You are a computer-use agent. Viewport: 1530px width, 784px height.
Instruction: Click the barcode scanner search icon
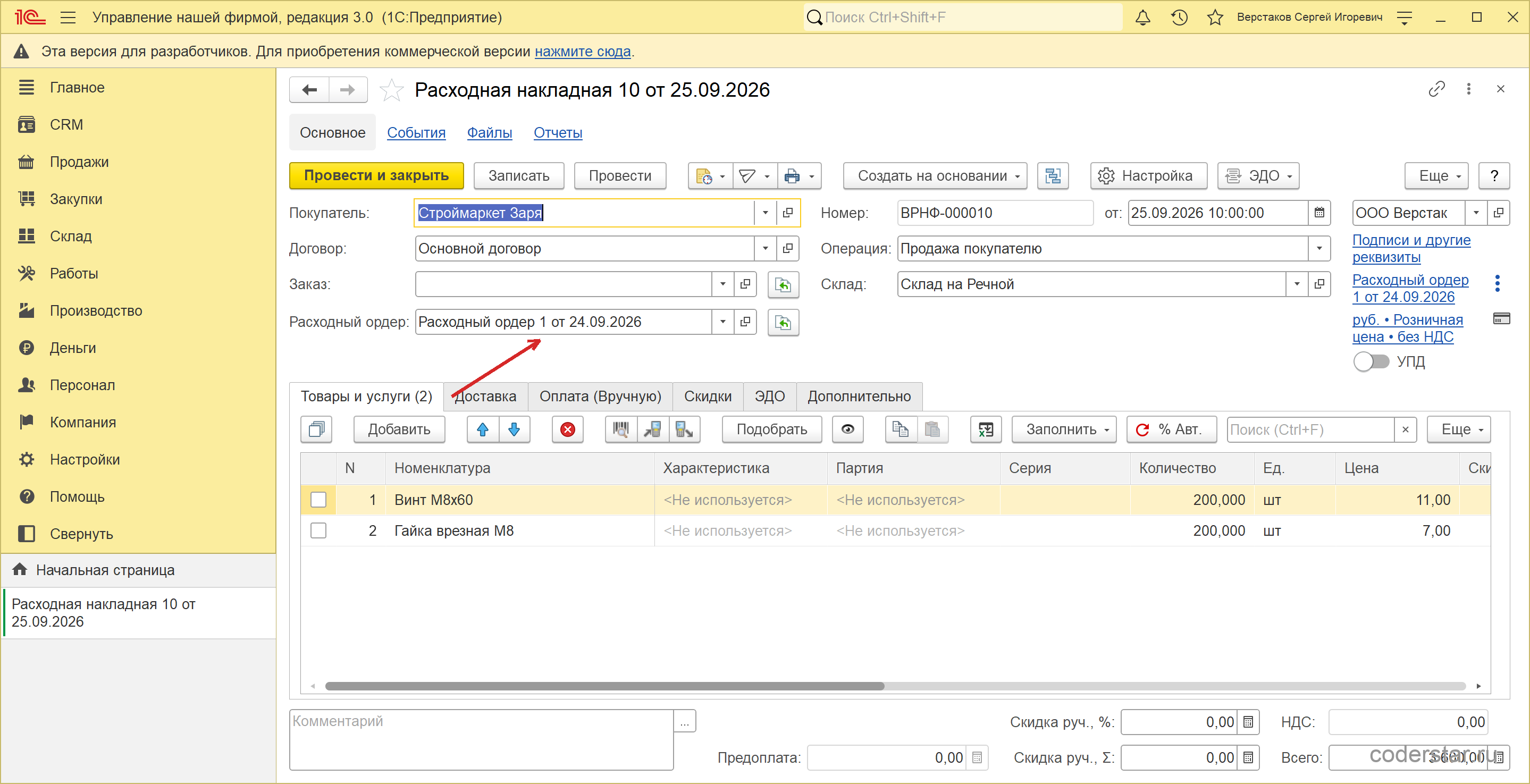click(x=621, y=429)
